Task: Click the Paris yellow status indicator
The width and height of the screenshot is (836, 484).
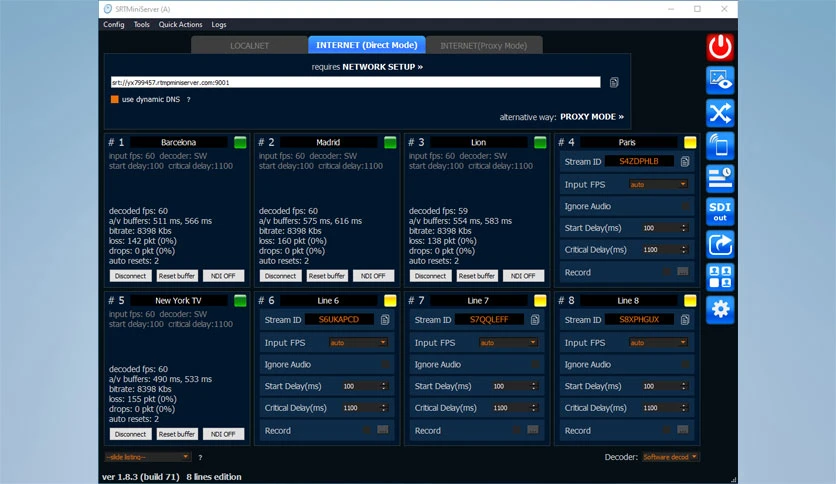Action: (x=690, y=142)
